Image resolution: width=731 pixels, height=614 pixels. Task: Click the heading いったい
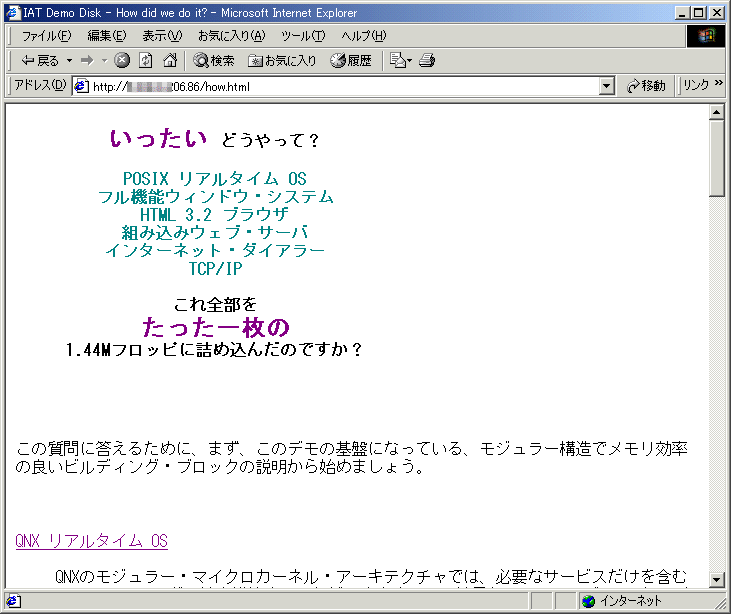click(x=158, y=138)
